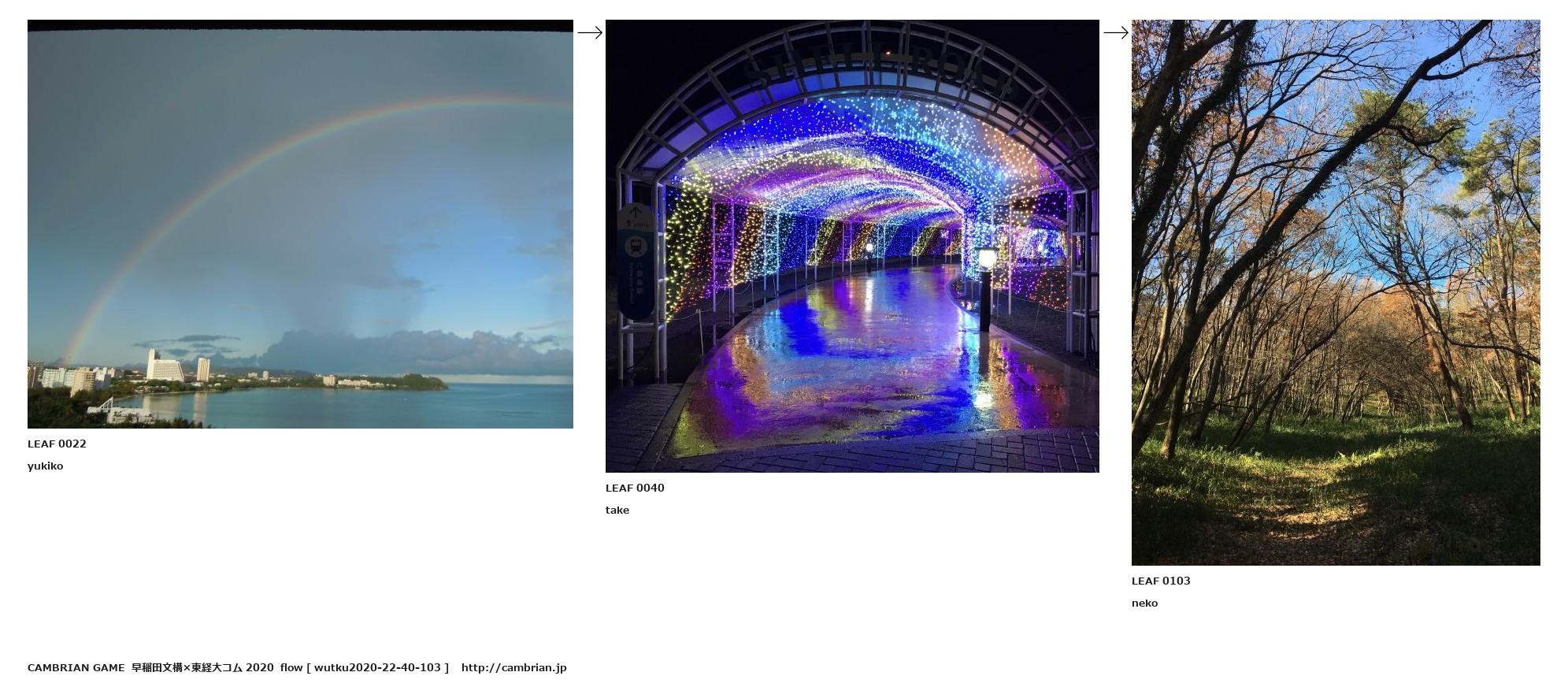
Task: Click the arrow pointing to the forest photo
Action: pyautogui.click(x=1115, y=32)
